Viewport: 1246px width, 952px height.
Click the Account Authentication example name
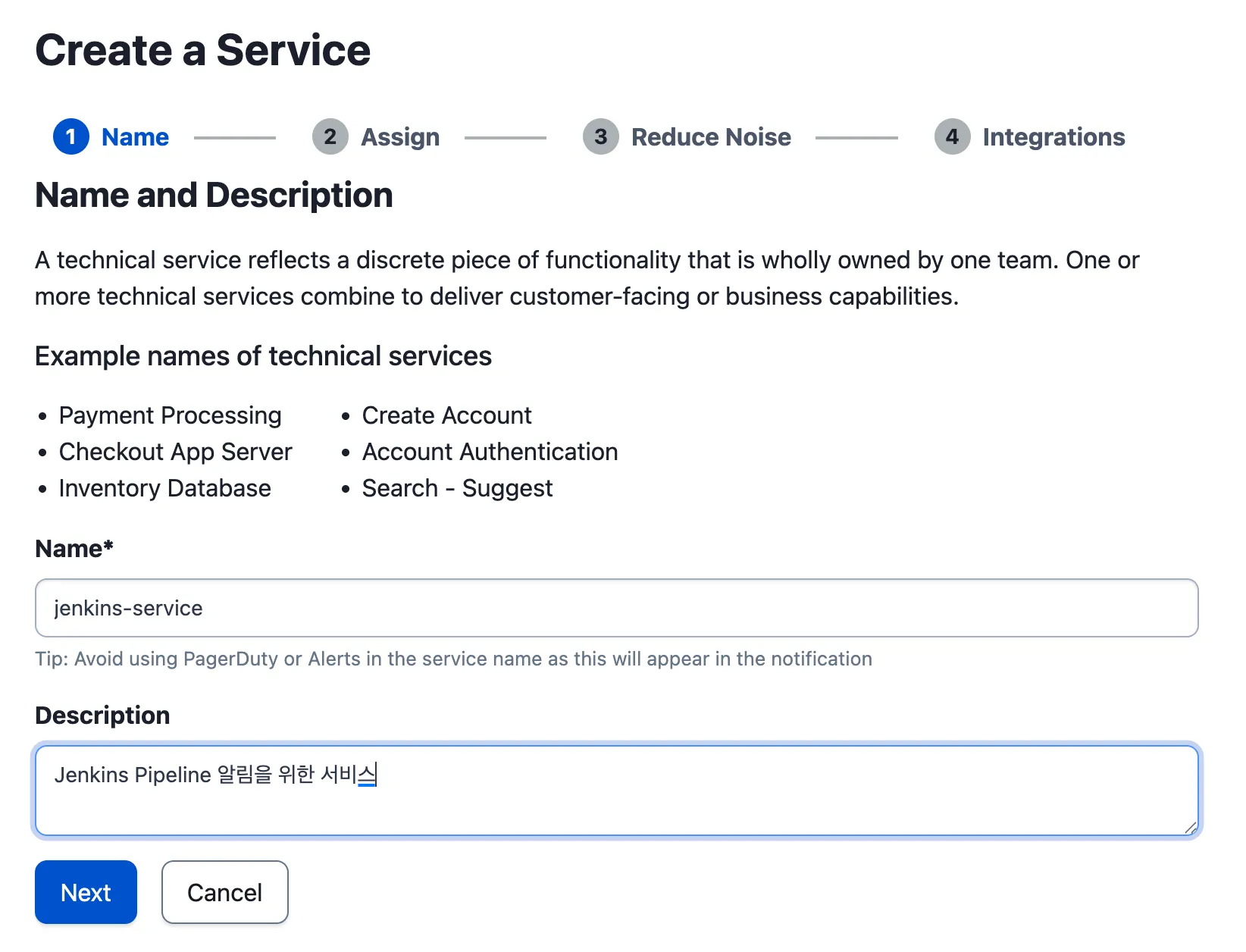[490, 452]
